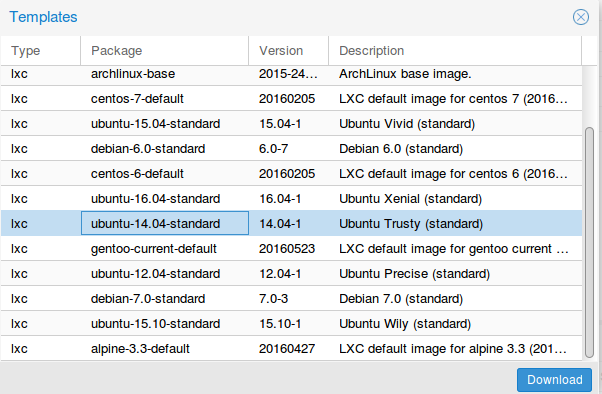Select the archlinux-base package
602x394 pixels.
pos(133,74)
